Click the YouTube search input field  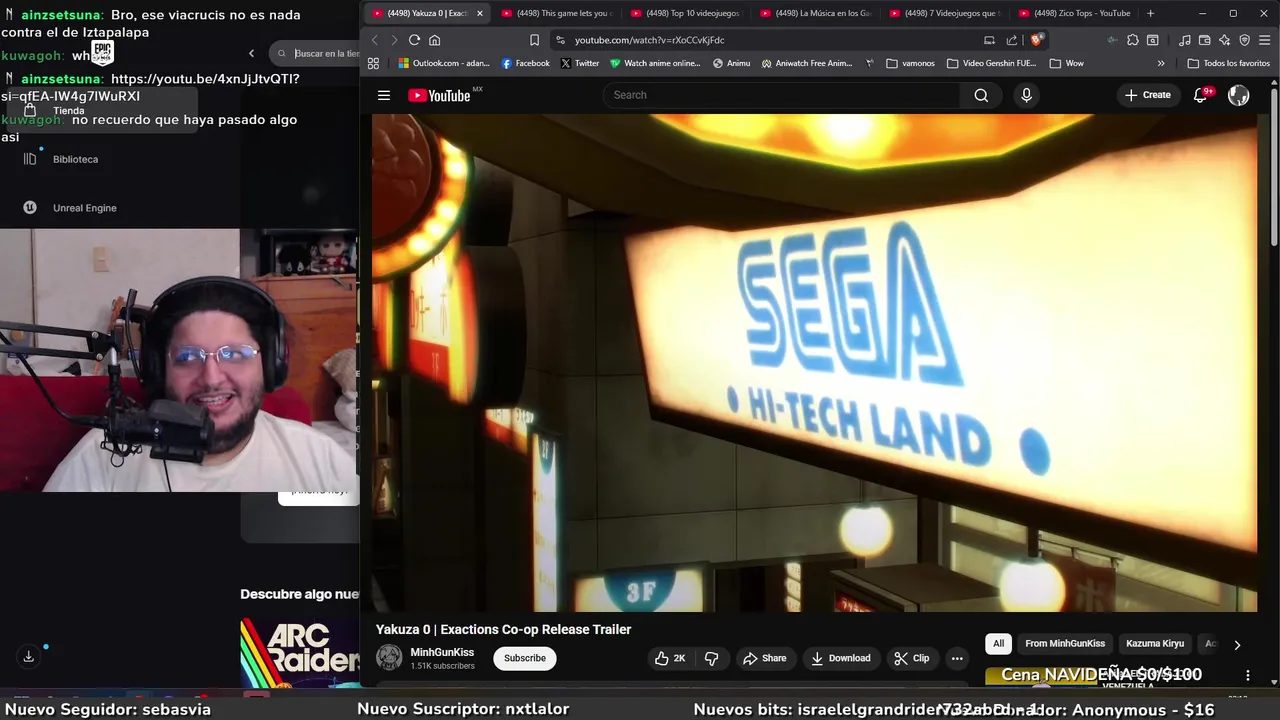780,95
